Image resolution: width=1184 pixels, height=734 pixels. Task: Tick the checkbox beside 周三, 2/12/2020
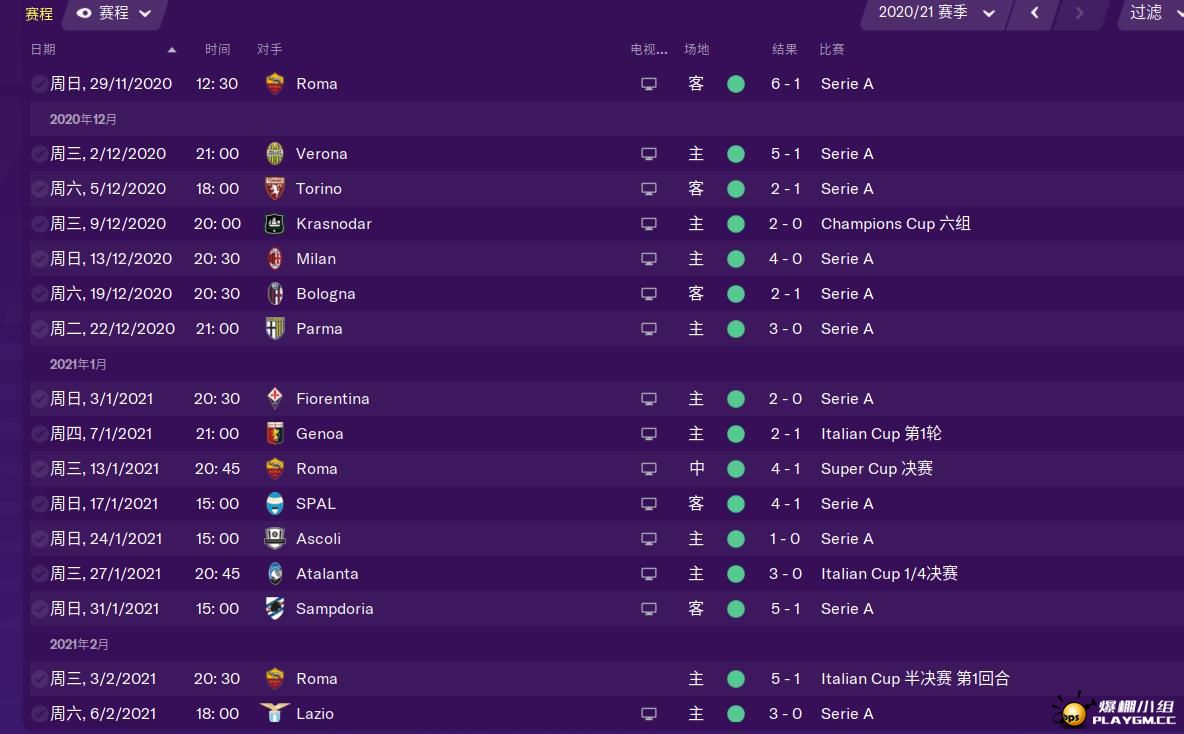39,154
